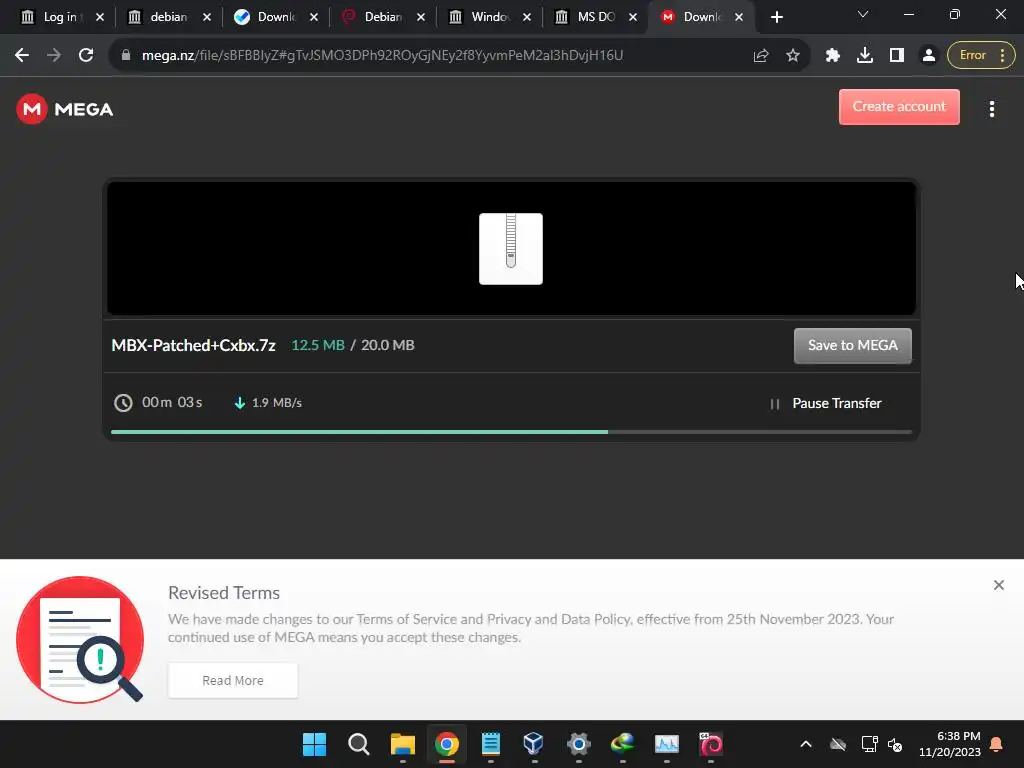Viewport: 1024px width, 768px height.
Task: Go back to the previous page
Action: pos(22,56)
